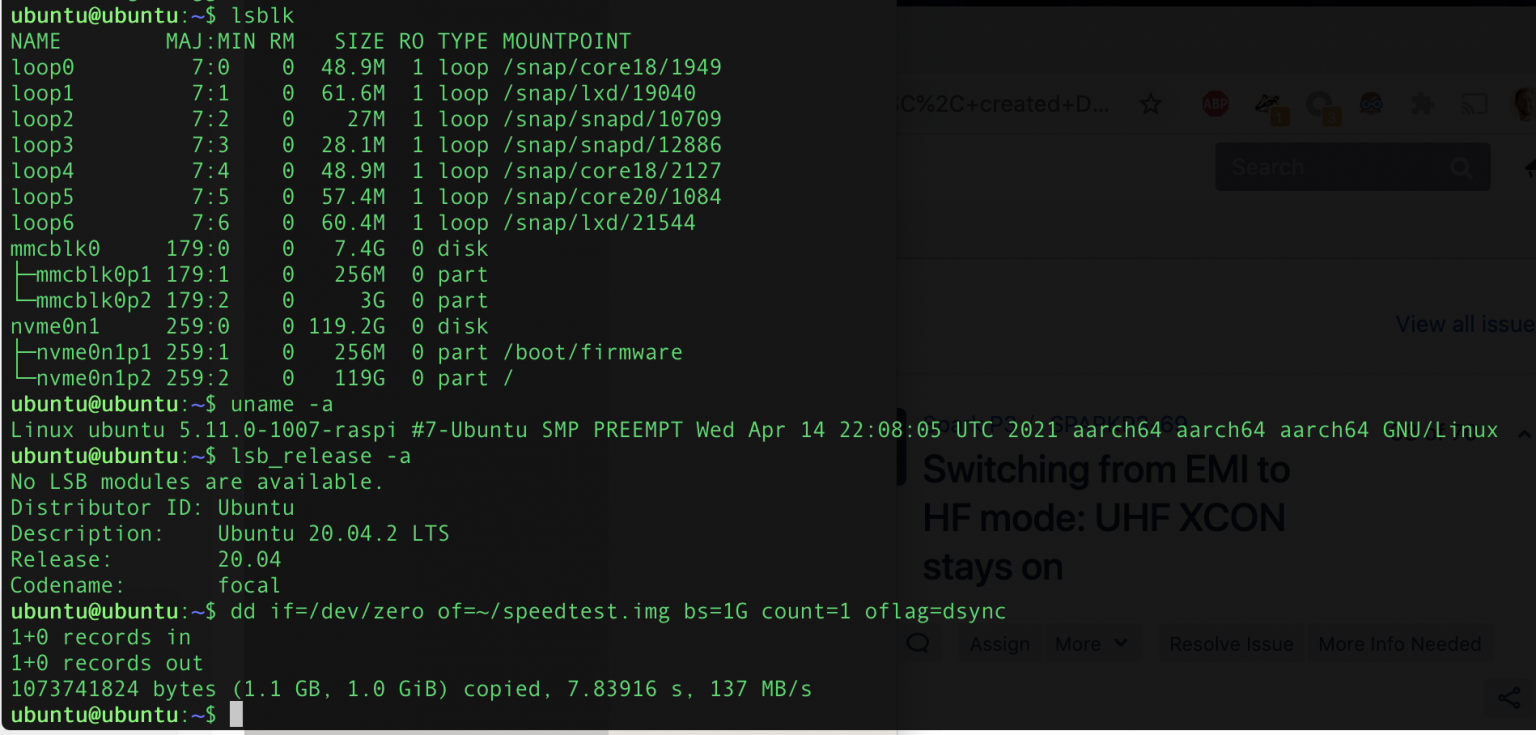Collapse the issue using the upward chevron

point(1527,435)
